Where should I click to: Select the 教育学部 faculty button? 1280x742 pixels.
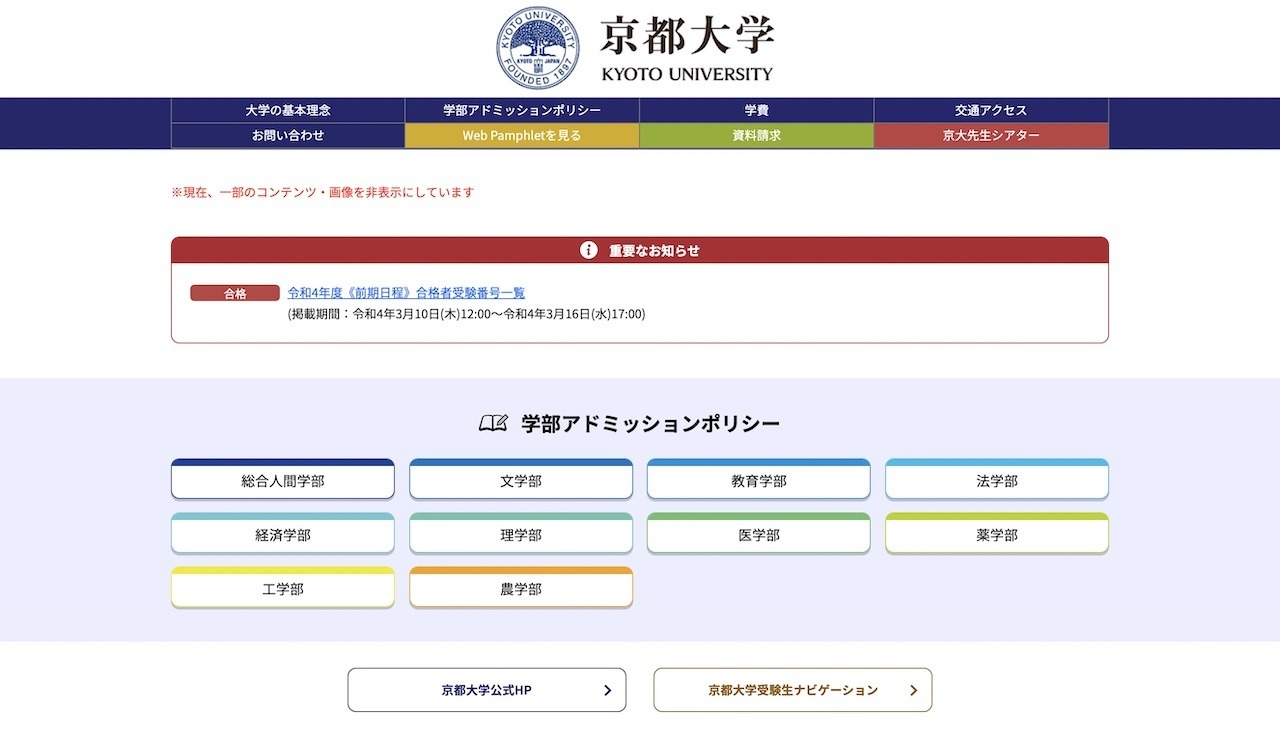(759, 479)
